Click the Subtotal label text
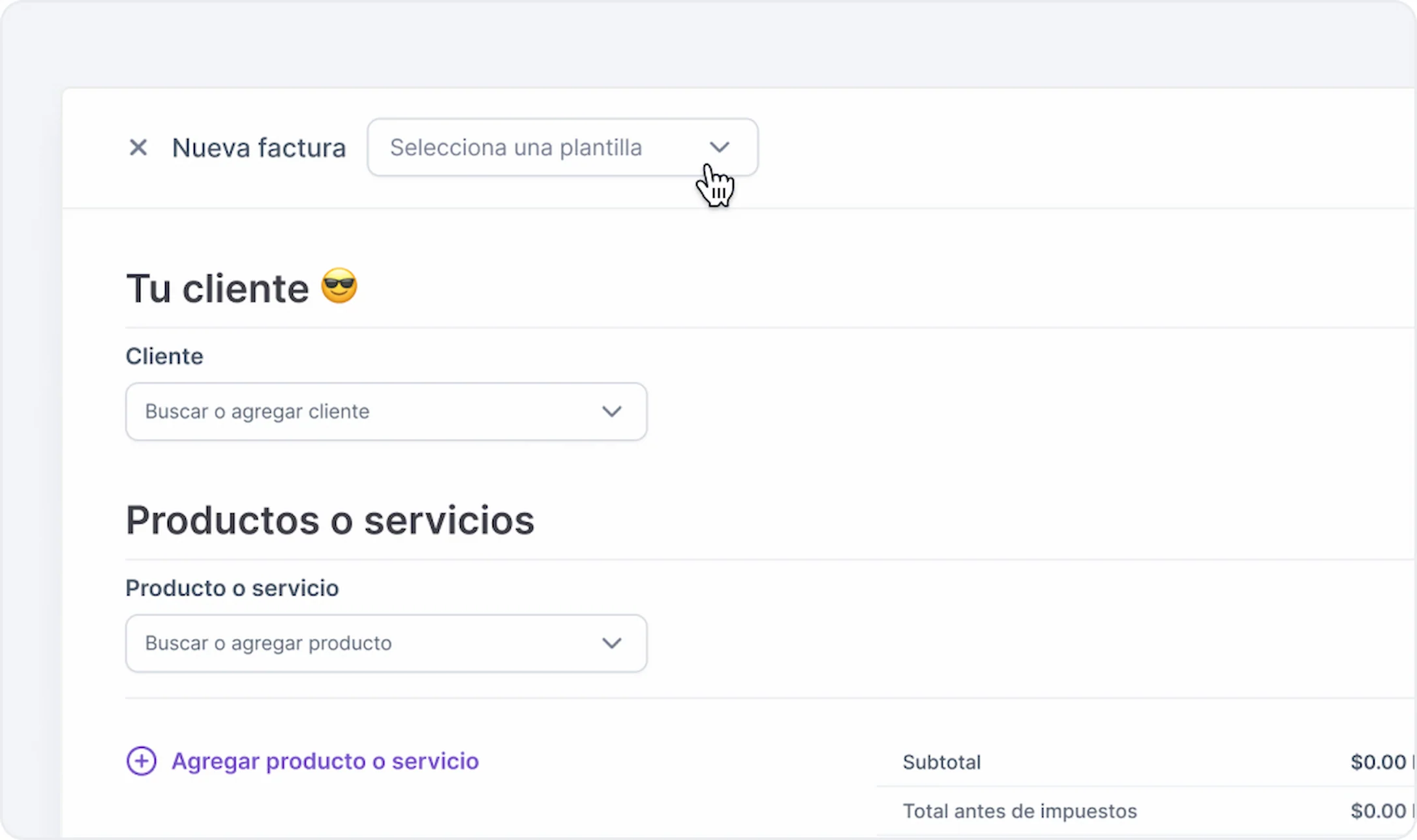 pos(941,761)
